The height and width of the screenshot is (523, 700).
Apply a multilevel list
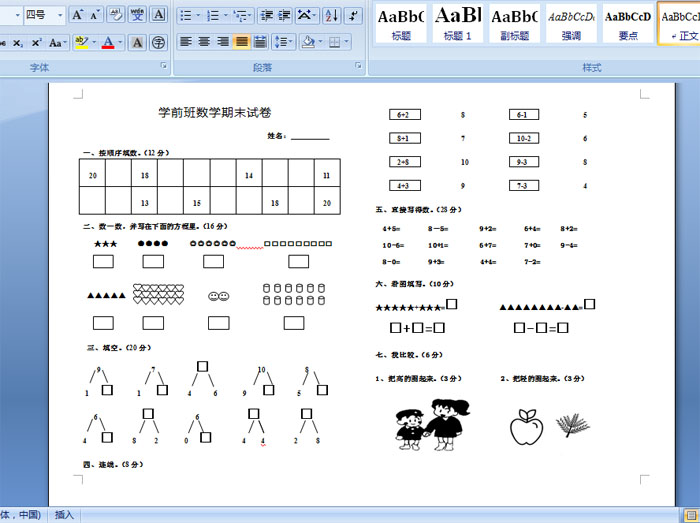coord(242,16)
